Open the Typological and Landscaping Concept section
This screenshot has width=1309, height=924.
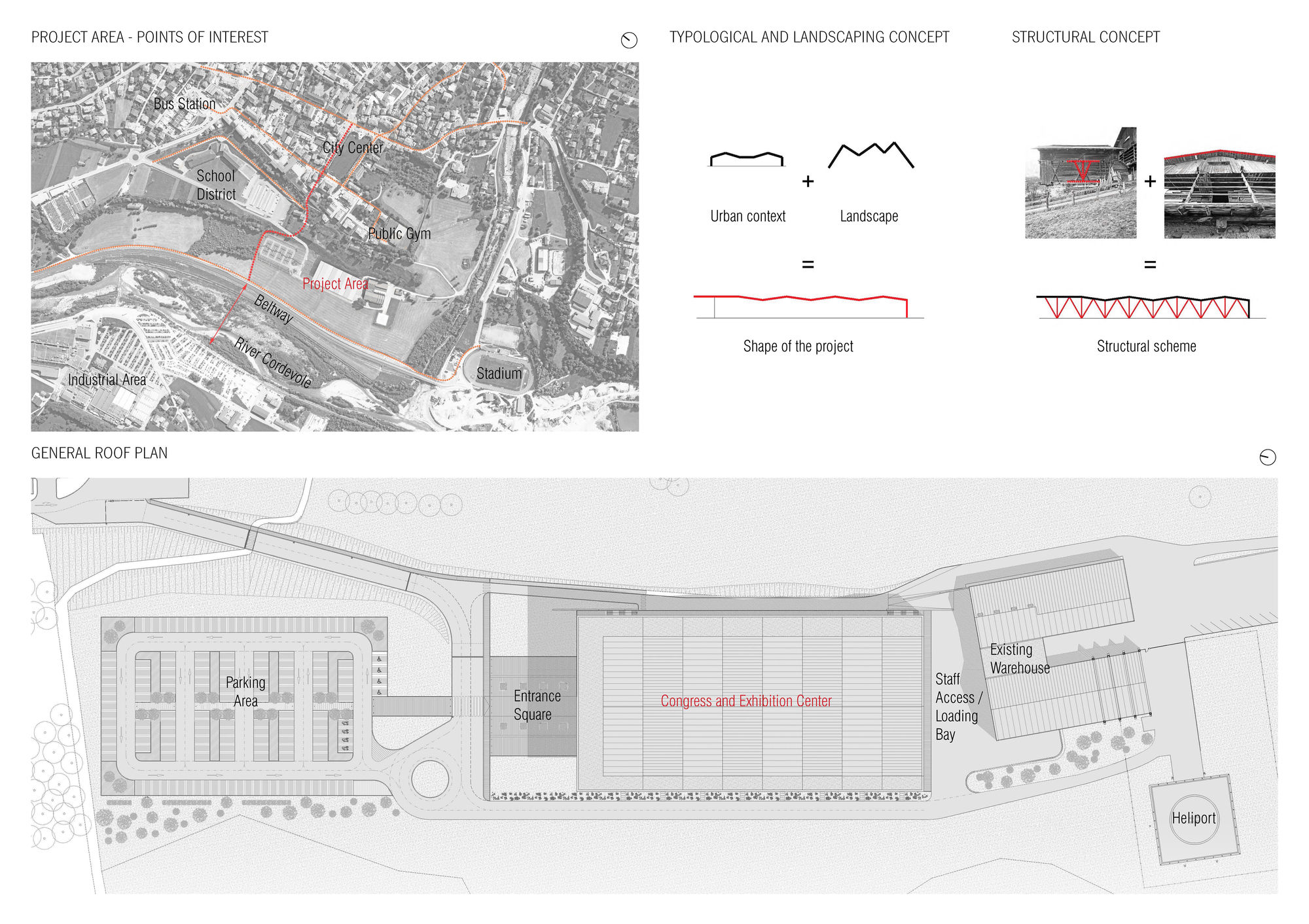(808, 37)
